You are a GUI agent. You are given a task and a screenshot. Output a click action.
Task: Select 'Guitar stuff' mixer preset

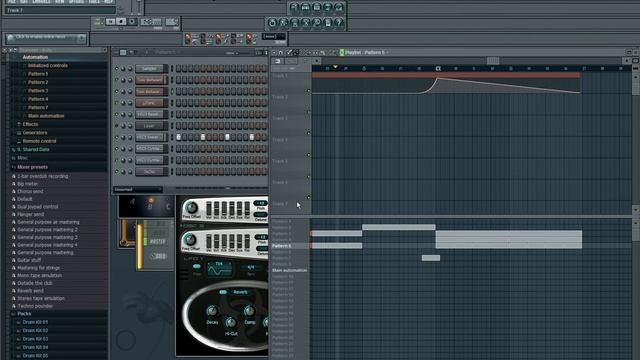click(x=29, y=260)
